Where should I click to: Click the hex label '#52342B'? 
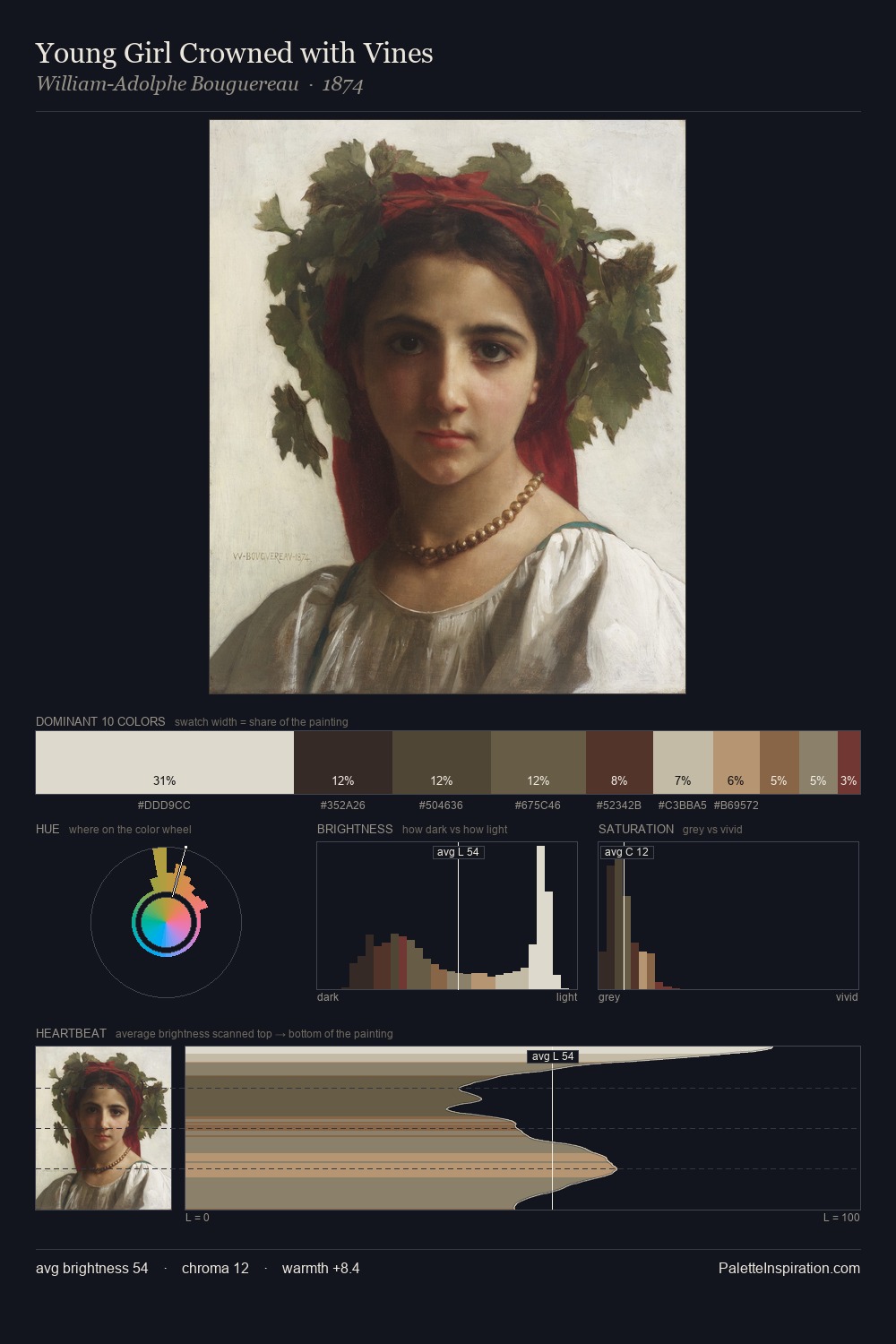tap(618, 806)
